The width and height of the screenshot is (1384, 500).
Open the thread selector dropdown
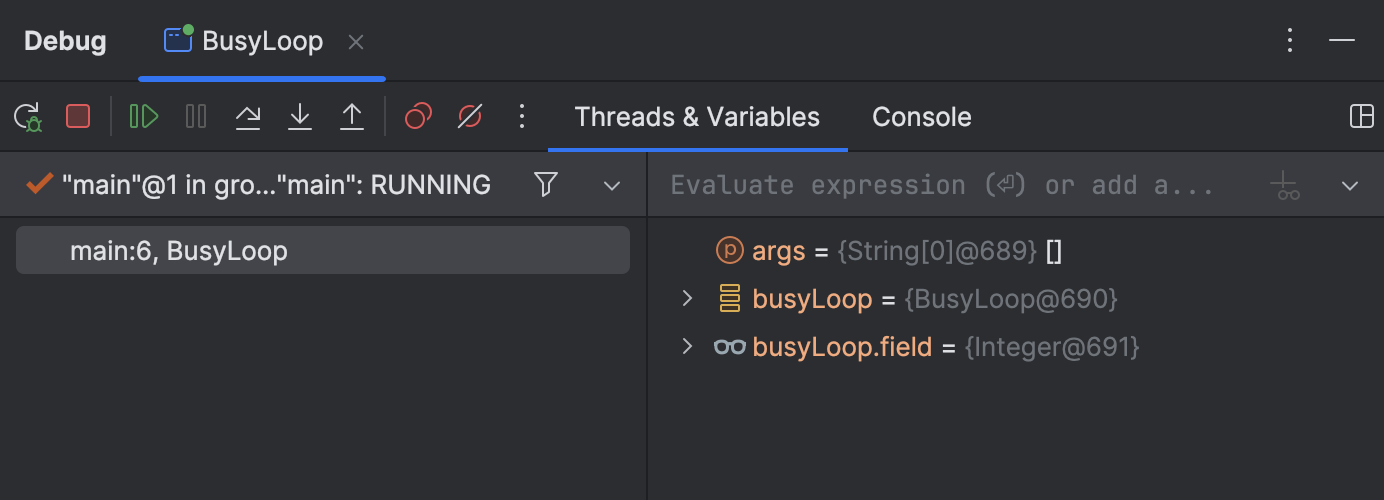(x=612, y=185)
